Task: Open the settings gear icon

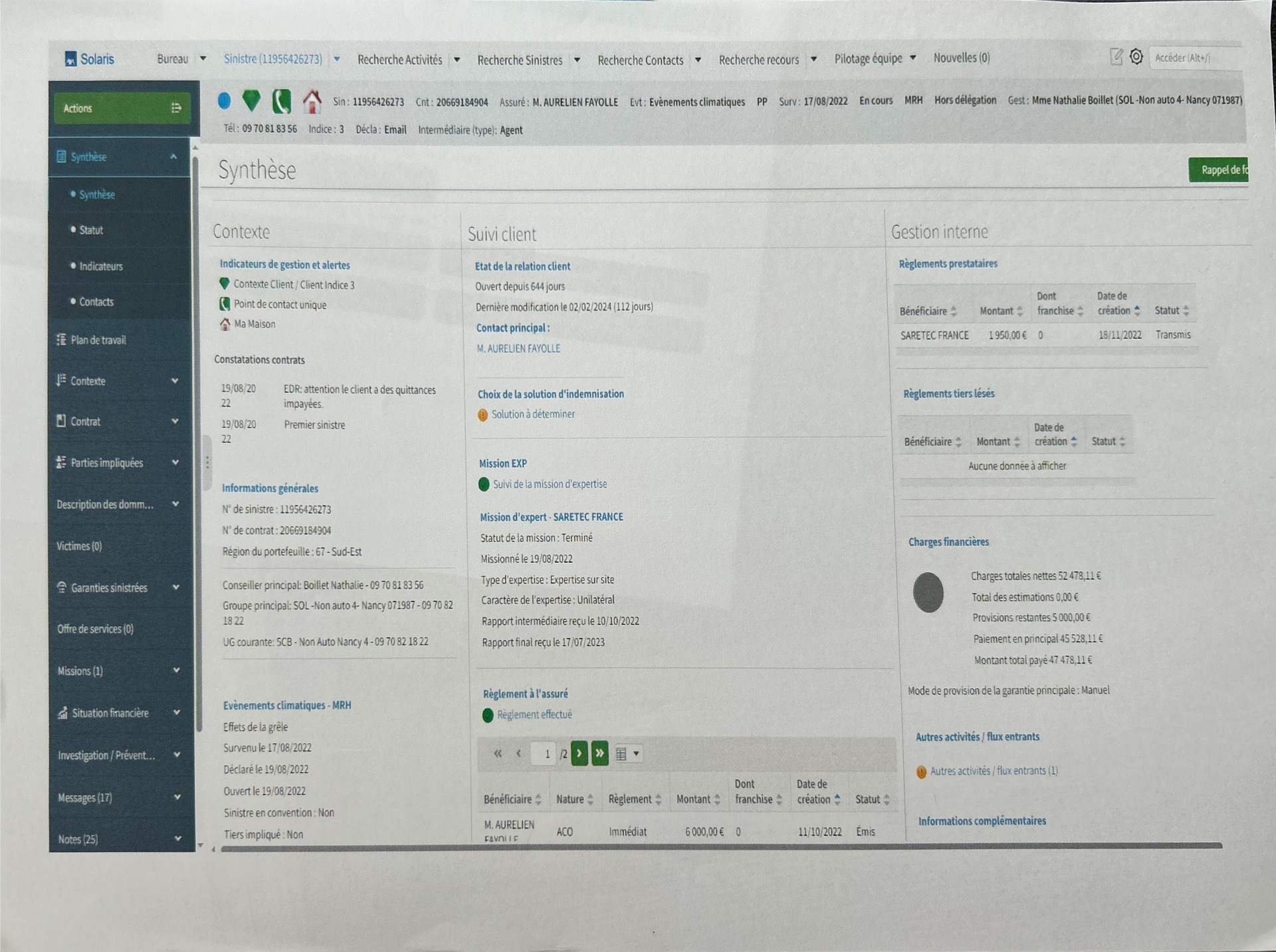Action: coord(1136,57)
